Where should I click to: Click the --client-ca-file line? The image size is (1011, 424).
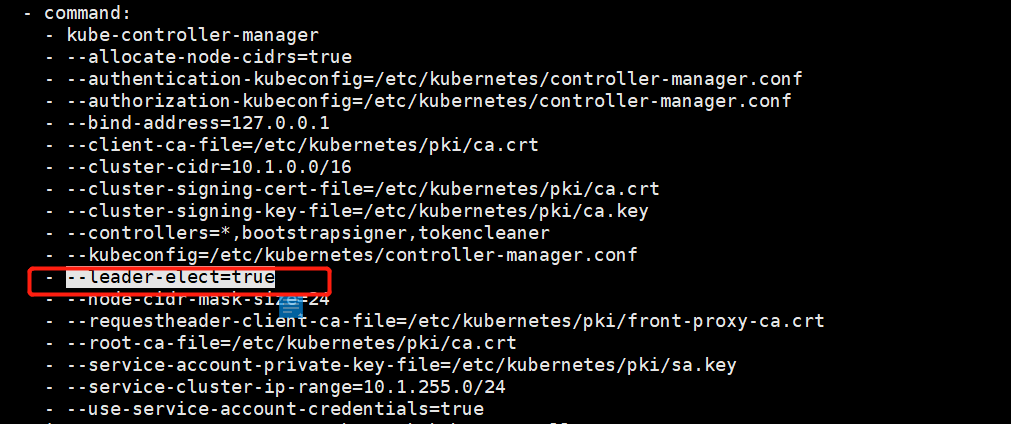pos(302,145)
